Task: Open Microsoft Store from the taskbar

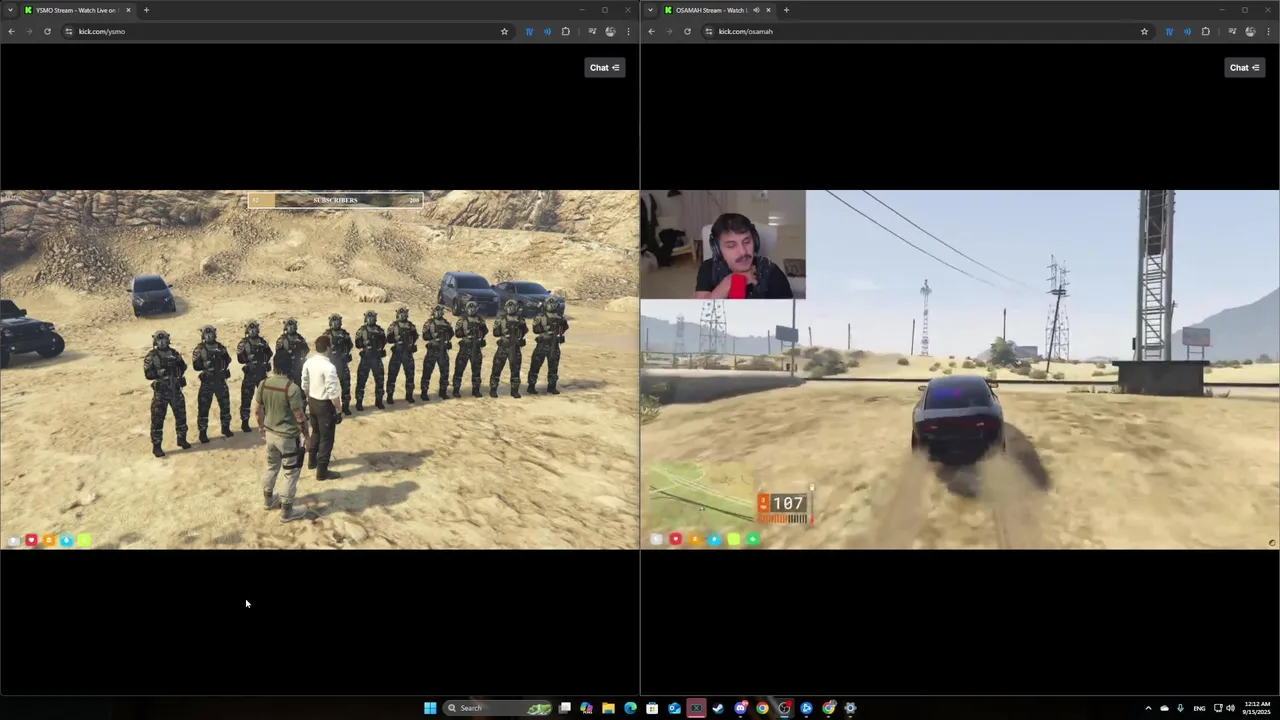Action: 652,708
